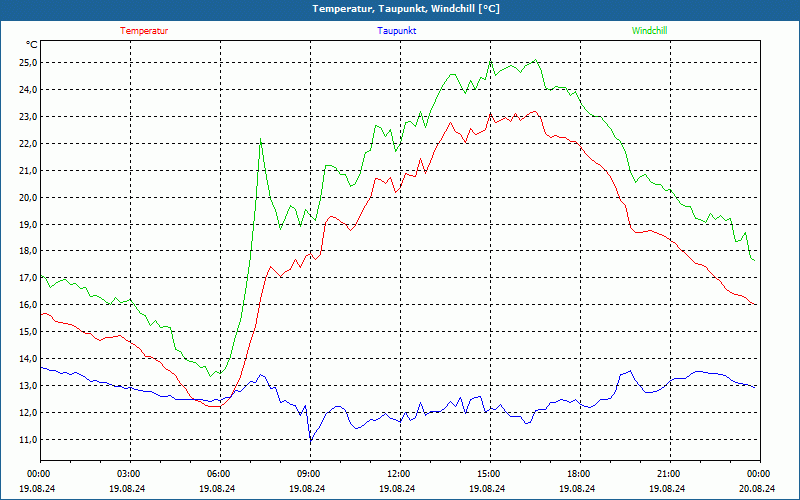This screenshot has height=500, width=800.
Task: Click the 18:00 time axis label
Action: pos(580,474)
